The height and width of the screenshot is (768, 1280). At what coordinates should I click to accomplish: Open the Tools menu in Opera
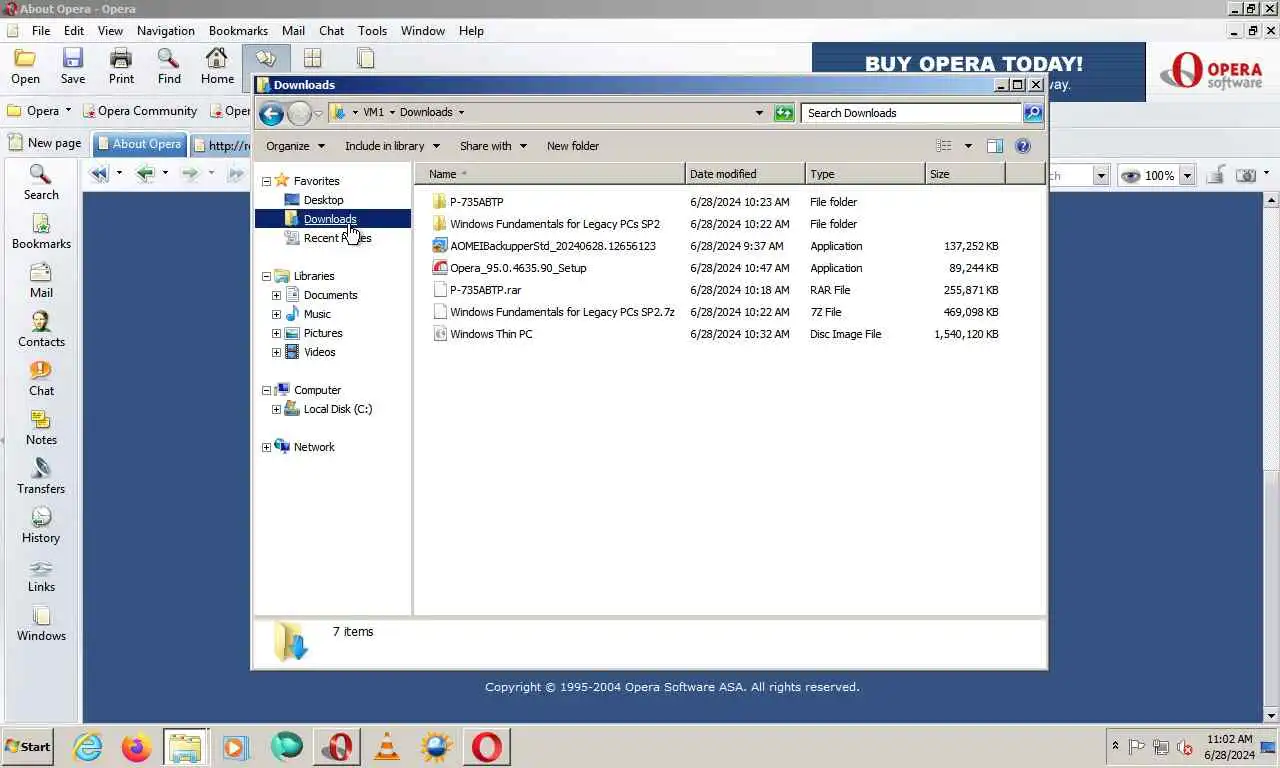tap(372, 31)
